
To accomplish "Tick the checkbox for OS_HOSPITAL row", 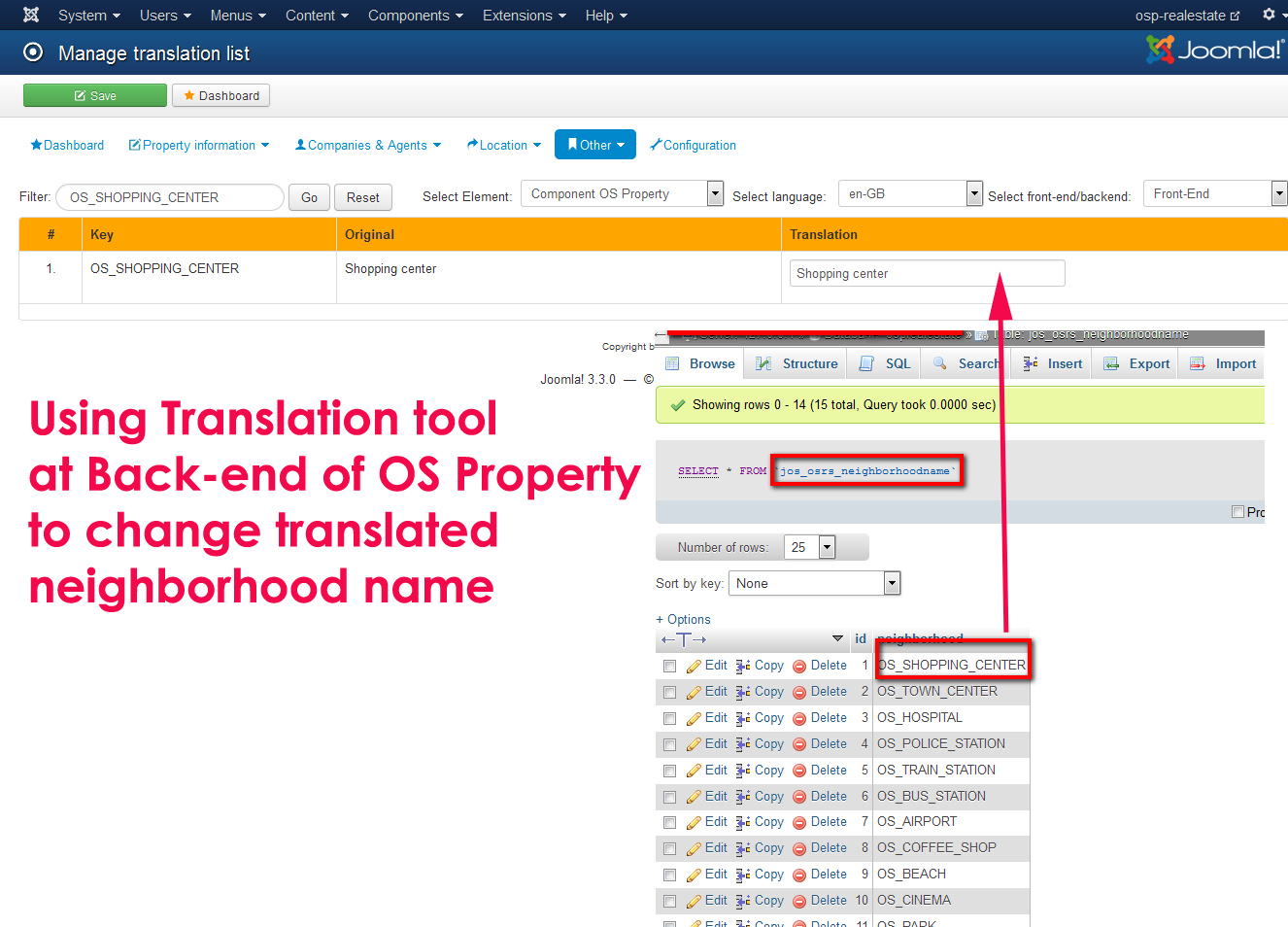I will click(669, 718).
